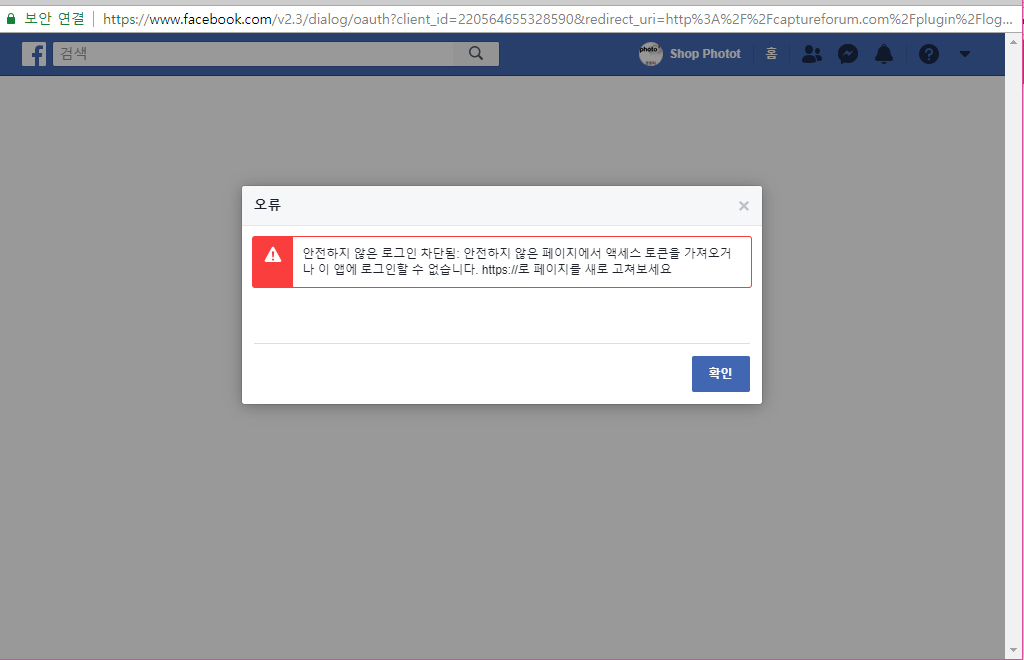This screenshot has width=1024, height=660.
Task: Open the help question mark icon
Action: (929, 54)
